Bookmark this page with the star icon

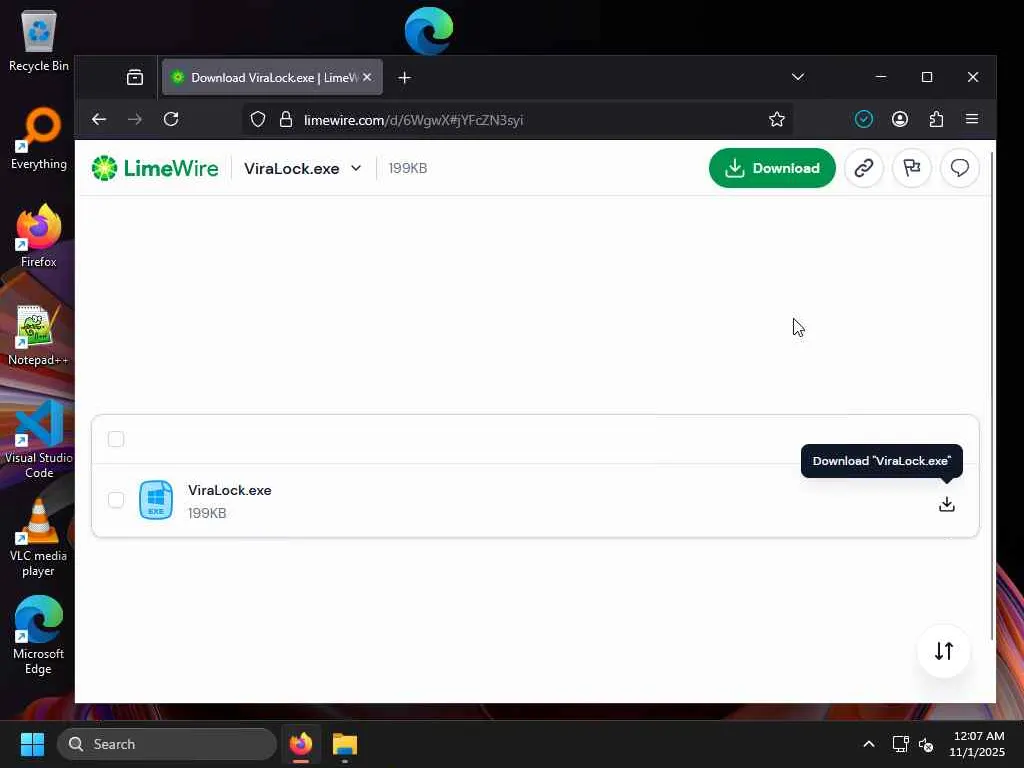pos(776,120)
